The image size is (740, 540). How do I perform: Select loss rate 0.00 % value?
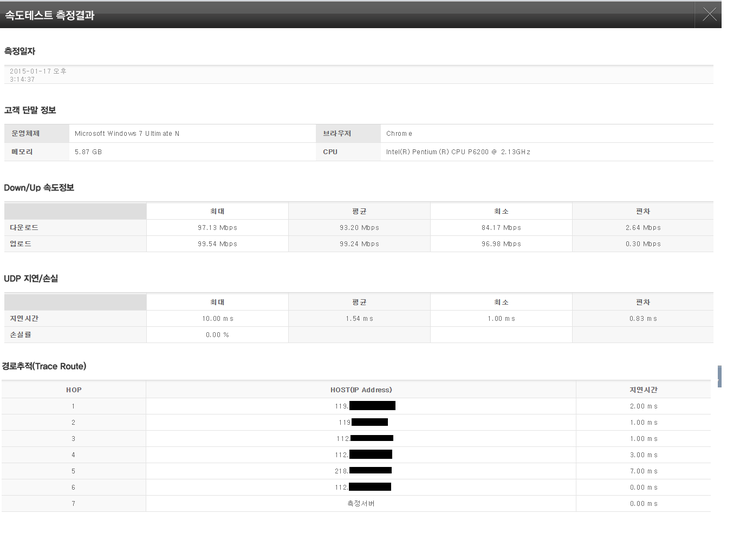click(217, 335)
